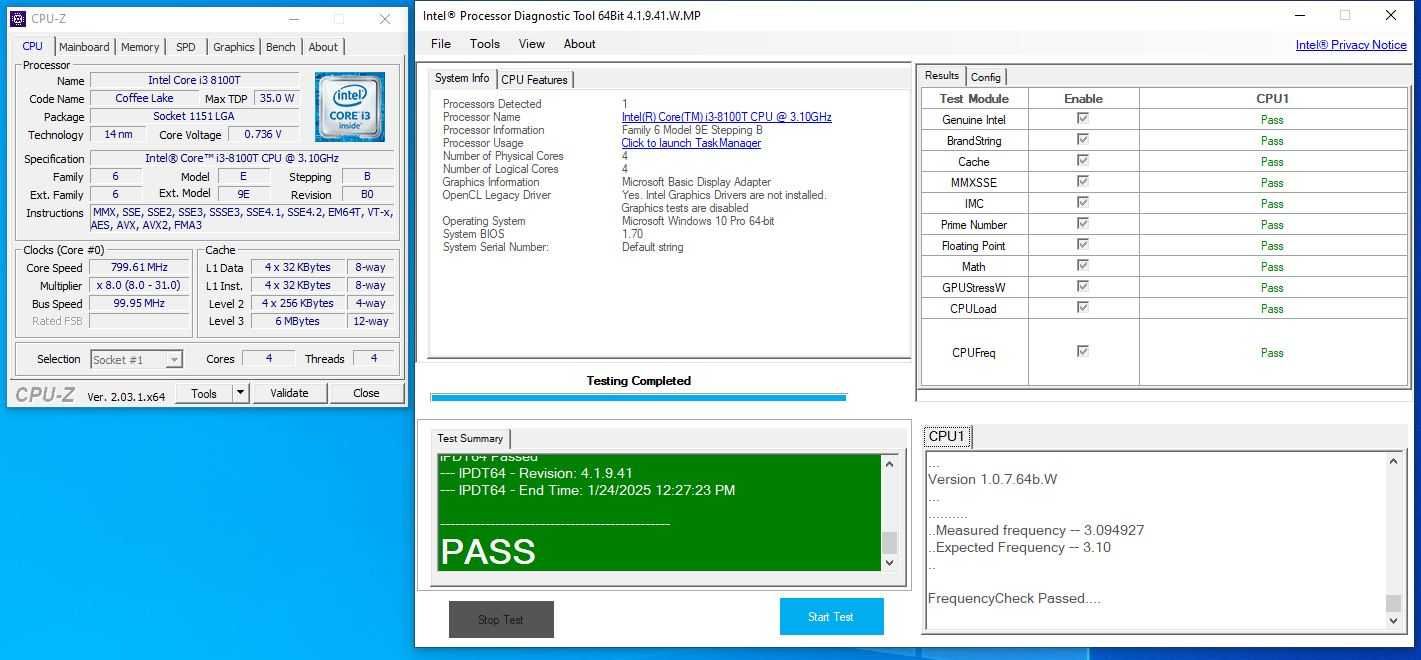Open the i3-8100T processor name link
This screenshot has height=660, width=1421.
click(x=727, y=117)
